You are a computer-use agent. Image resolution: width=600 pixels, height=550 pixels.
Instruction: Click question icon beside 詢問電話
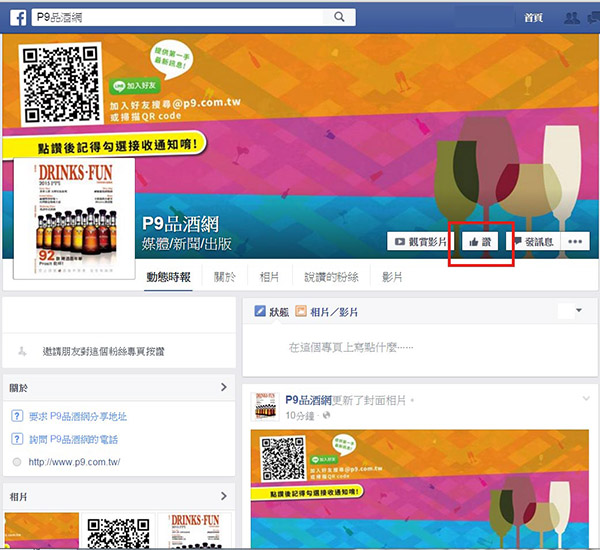tap(17, 439)
